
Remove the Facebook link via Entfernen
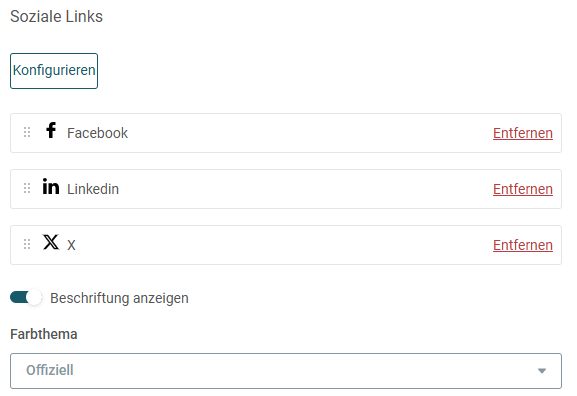(x=523, y=133)
